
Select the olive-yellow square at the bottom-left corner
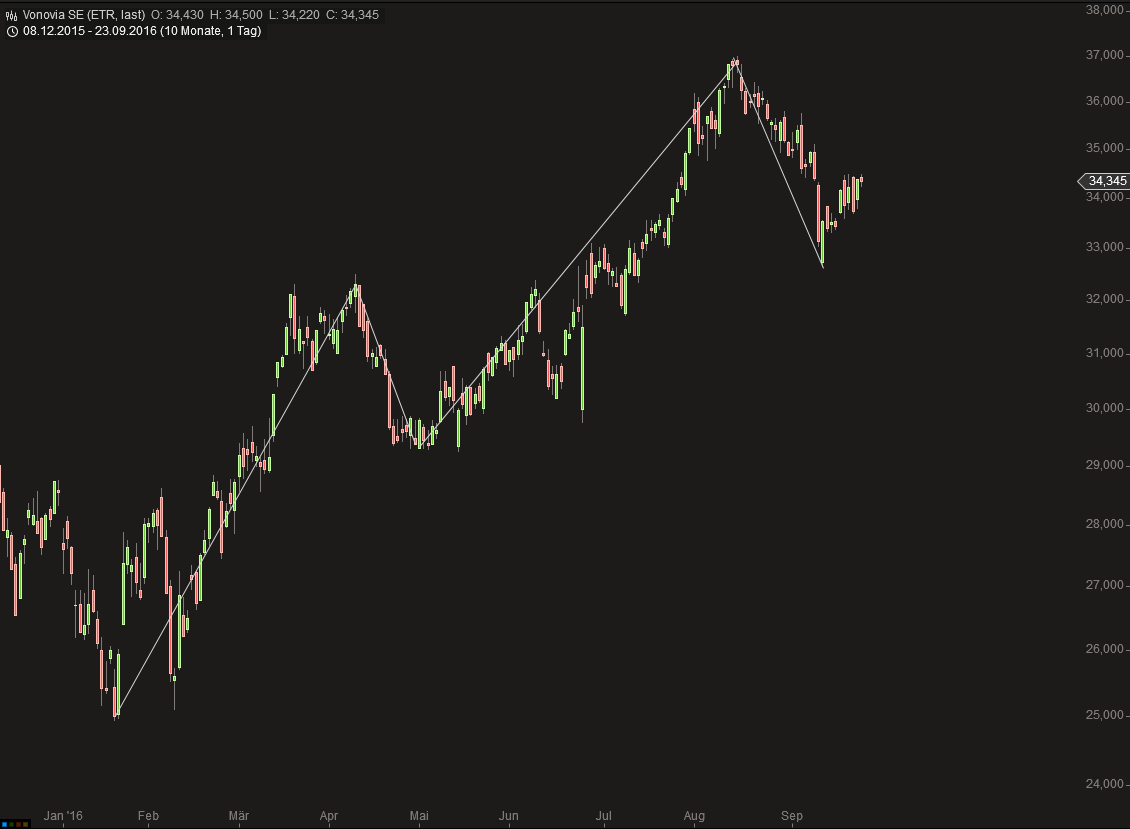25,825
